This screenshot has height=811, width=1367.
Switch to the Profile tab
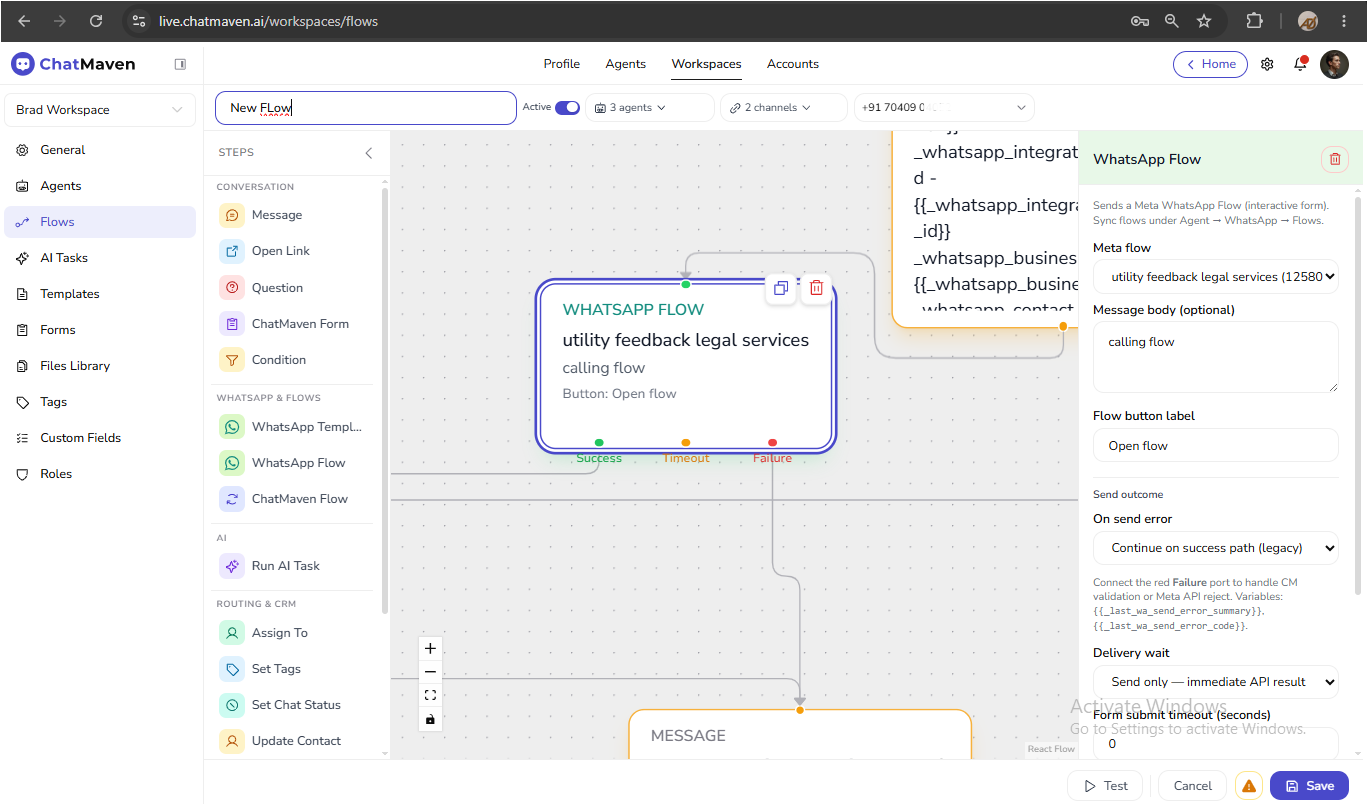coord(562,64)
